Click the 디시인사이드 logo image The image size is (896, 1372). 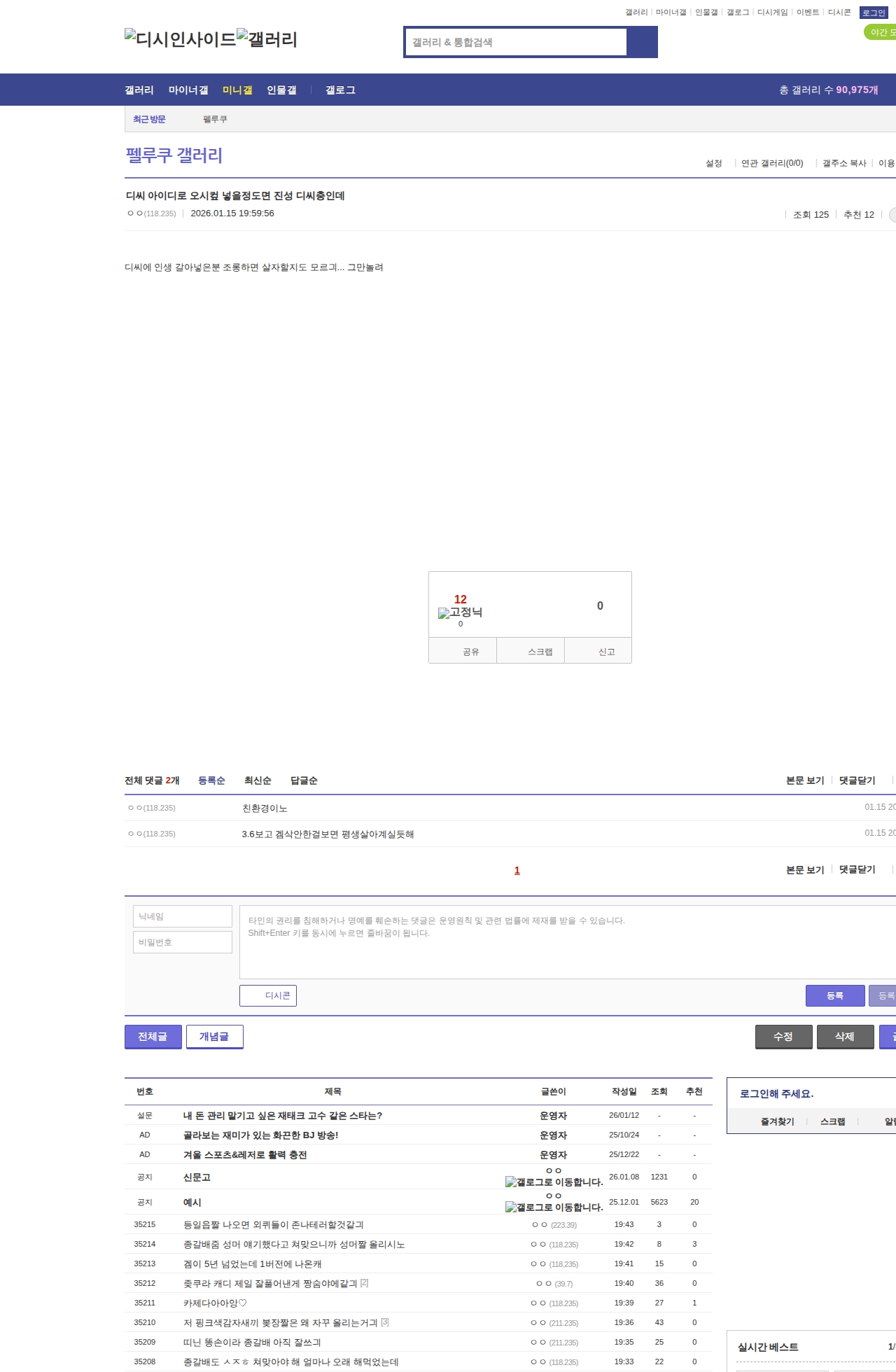(x=180, y=39)
